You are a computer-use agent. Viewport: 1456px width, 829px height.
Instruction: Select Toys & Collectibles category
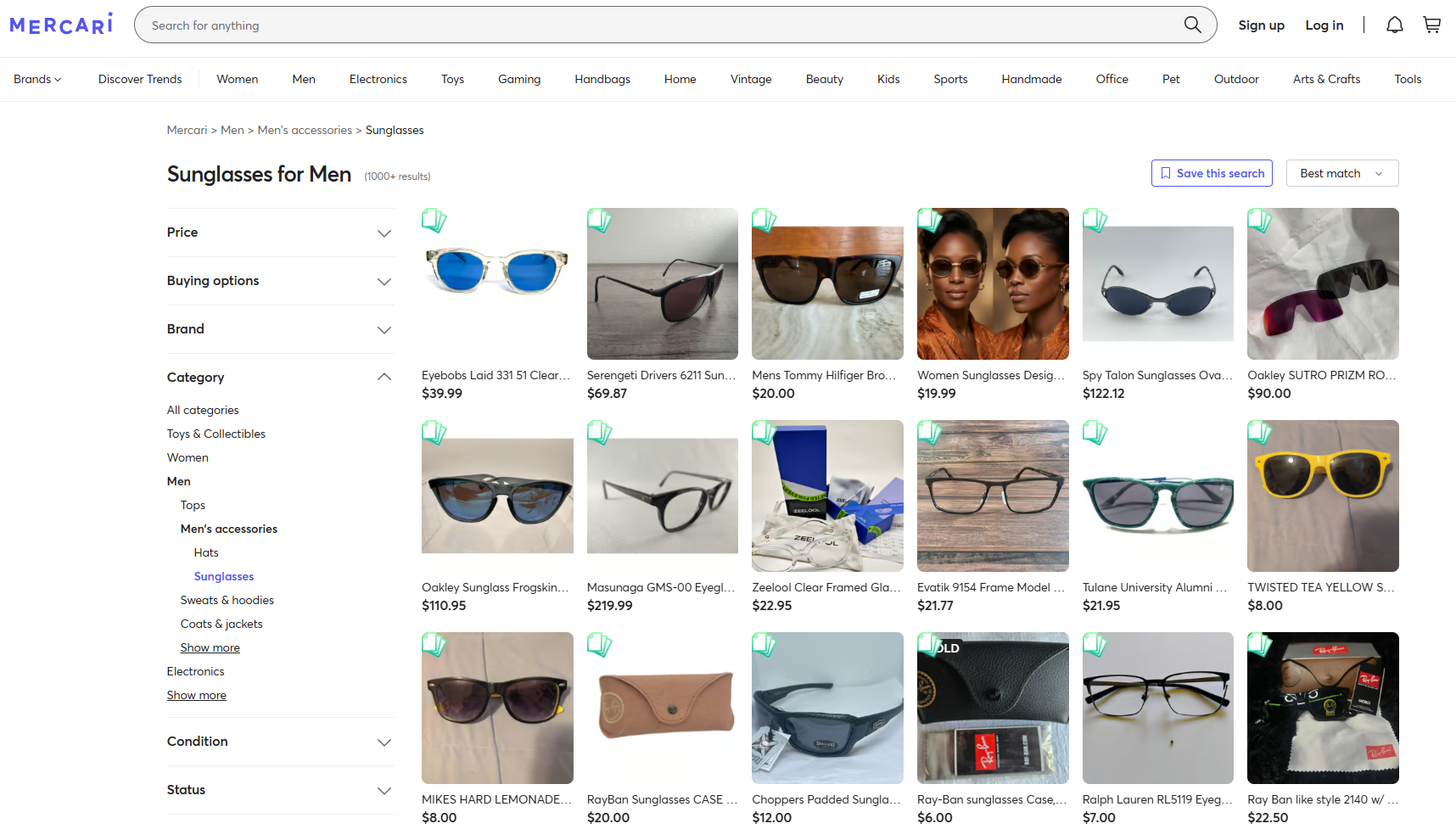click(216, 434)
